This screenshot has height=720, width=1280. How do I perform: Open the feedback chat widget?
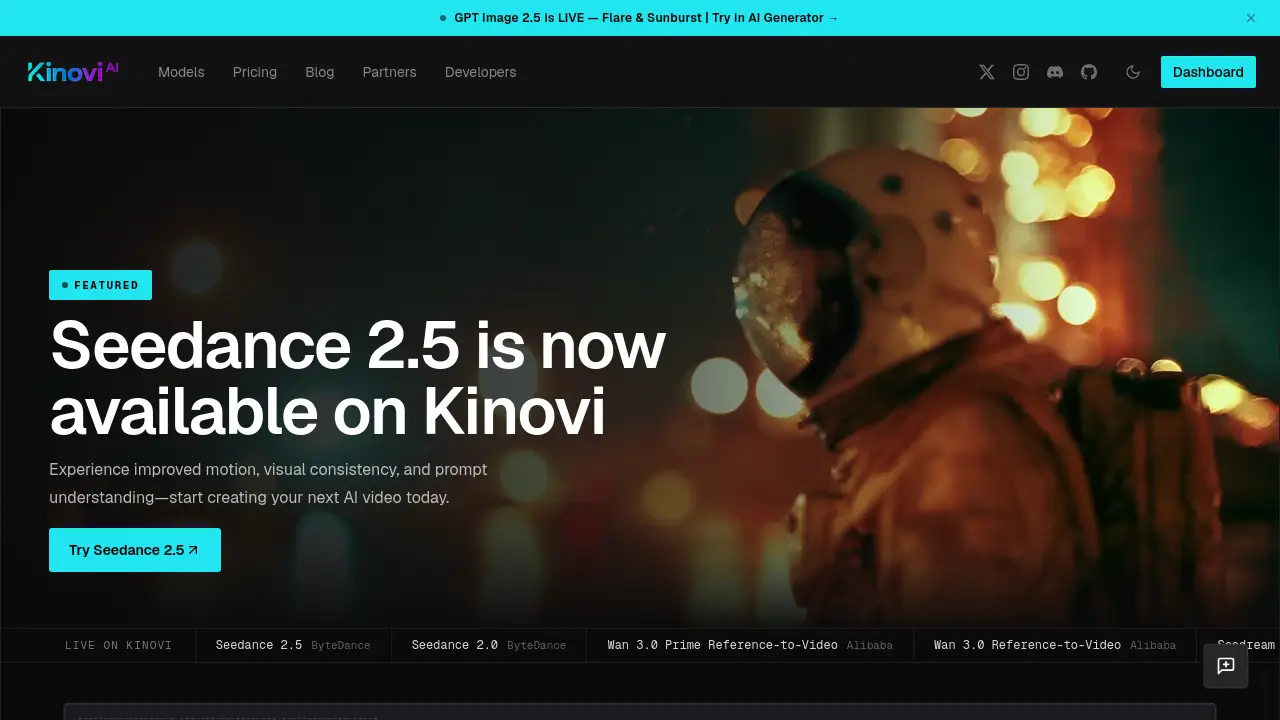point(1226,666)
